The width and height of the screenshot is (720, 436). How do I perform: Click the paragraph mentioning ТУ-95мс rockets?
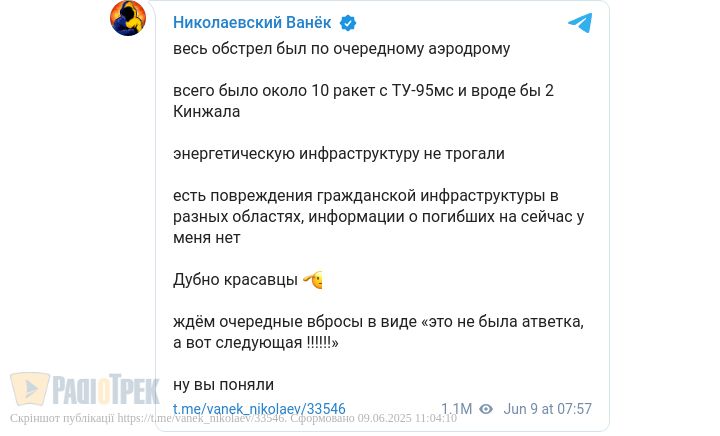(363, 101)
